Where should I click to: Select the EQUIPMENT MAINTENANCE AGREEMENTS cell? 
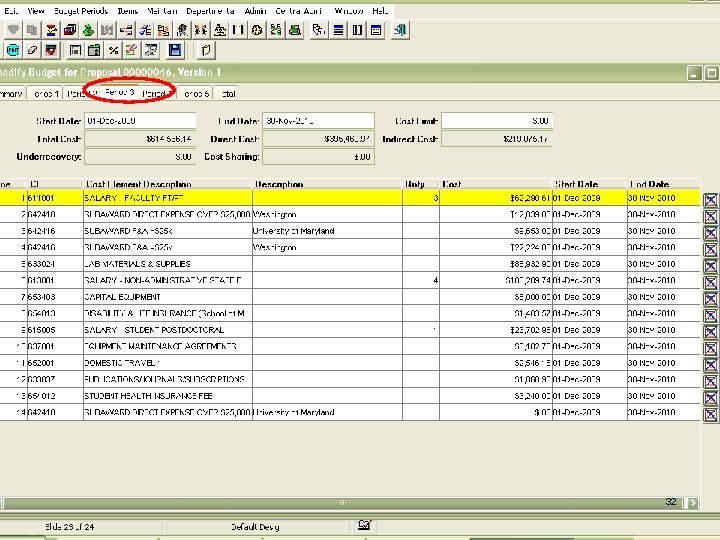click(x=168, y=347)
